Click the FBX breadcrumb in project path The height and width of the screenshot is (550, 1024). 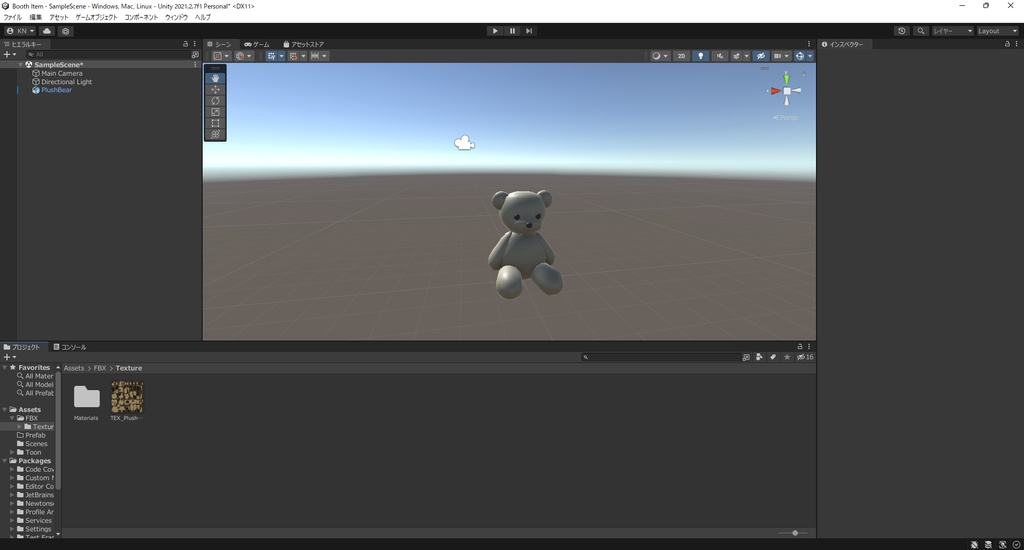click(x=99, y=368)
